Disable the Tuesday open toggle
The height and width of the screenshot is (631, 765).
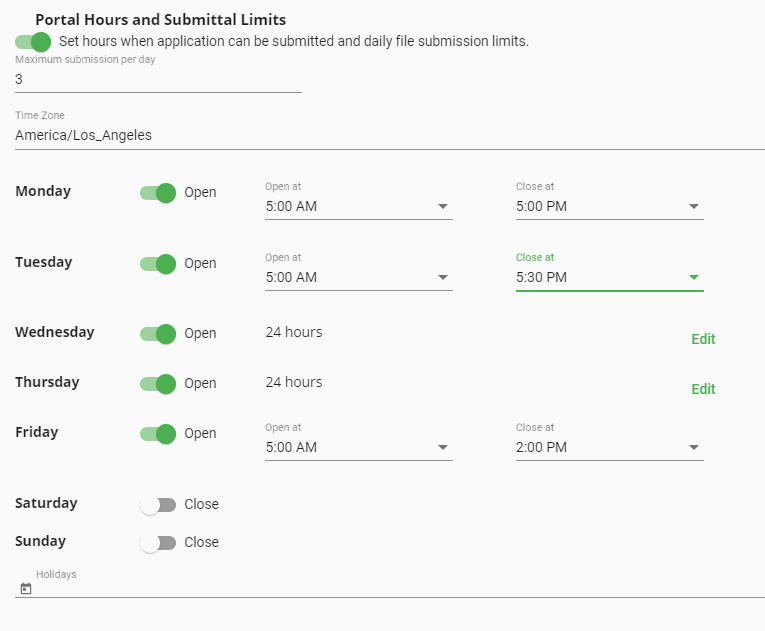point(158,264)
